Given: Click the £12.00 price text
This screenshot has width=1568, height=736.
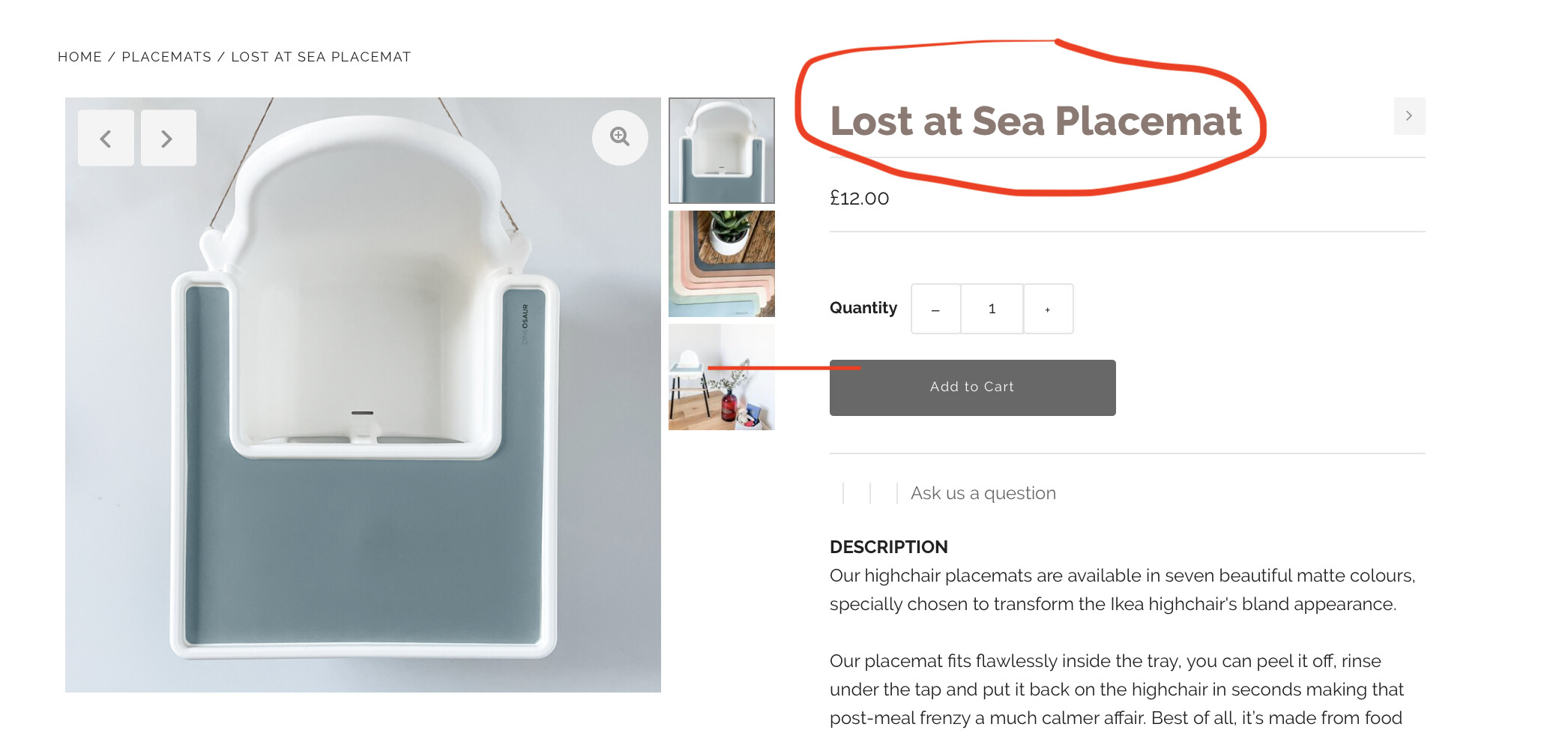Looking at the screenshot, I should pos(859,199).
